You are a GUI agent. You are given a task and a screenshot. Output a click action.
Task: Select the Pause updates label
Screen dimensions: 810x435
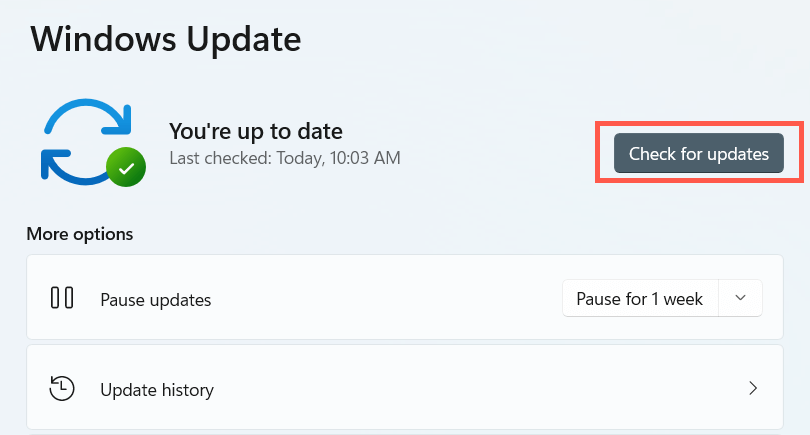156,299
